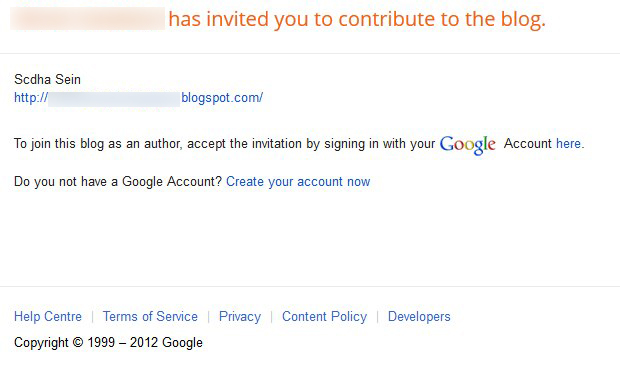Click 'Do you not have a Google Account?' text
This screenshot has width=620, height=383.
118,181
